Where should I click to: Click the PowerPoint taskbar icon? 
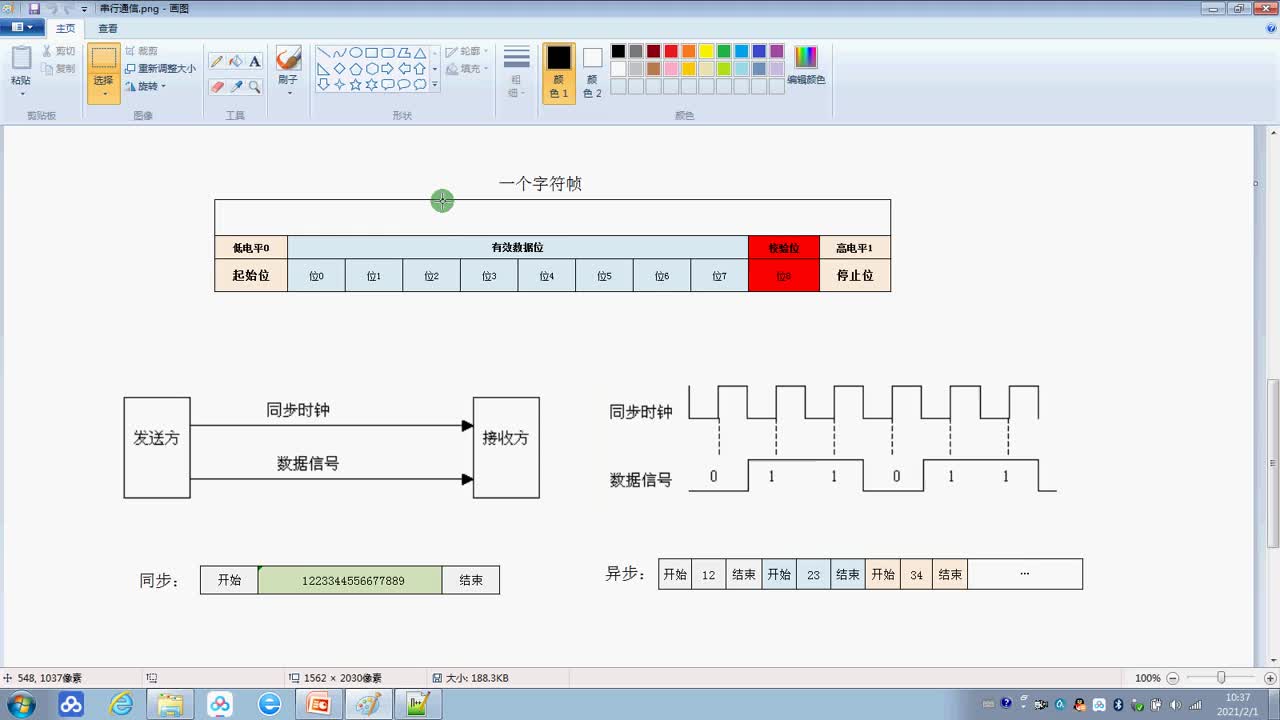[x=319, y=705]
